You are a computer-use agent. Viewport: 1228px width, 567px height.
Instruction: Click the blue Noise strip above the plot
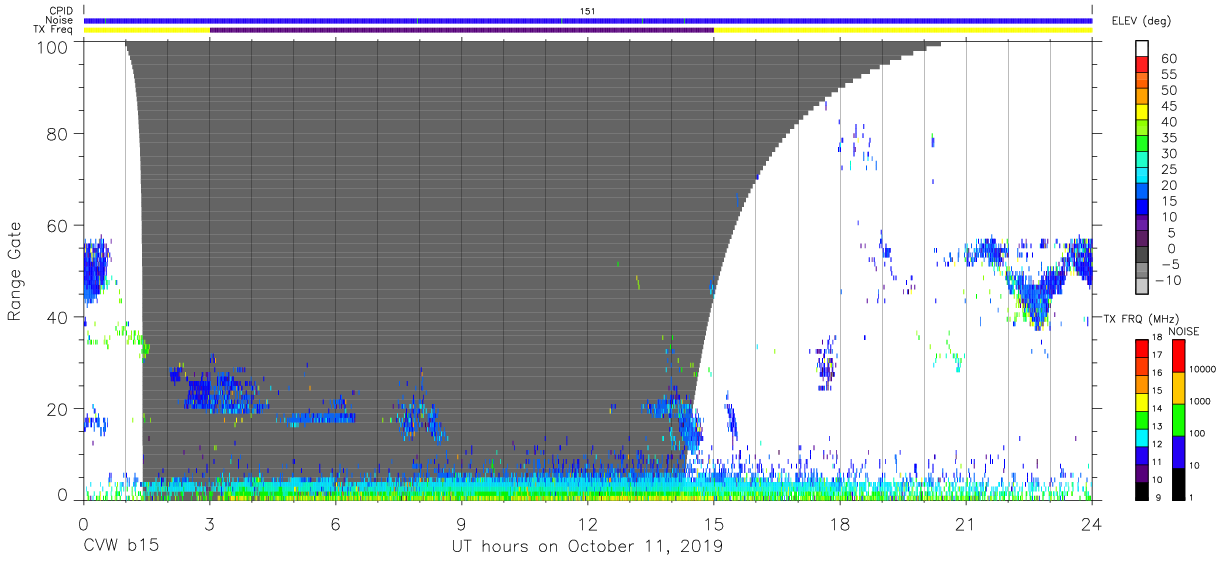coord(588,20)
